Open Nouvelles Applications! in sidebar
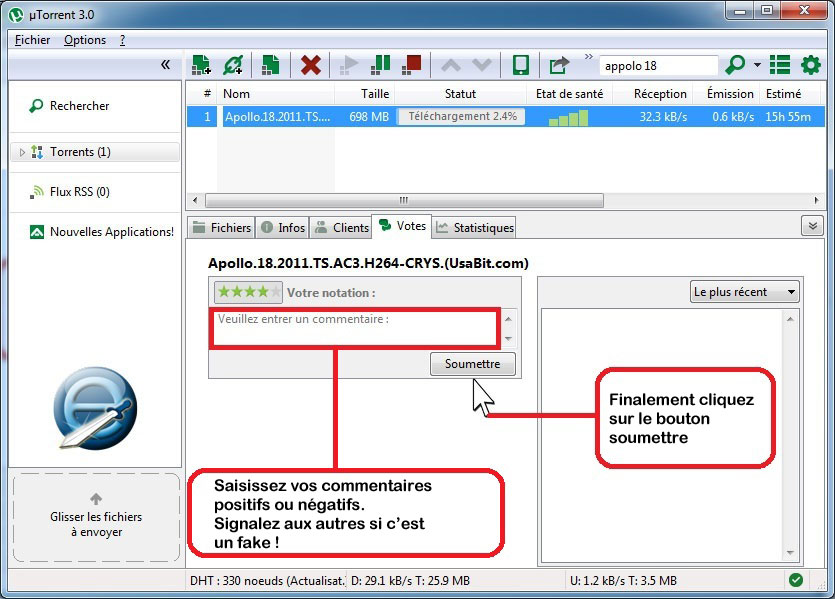The width and height of the screenshot is (835, 599). tap(102, 232)
